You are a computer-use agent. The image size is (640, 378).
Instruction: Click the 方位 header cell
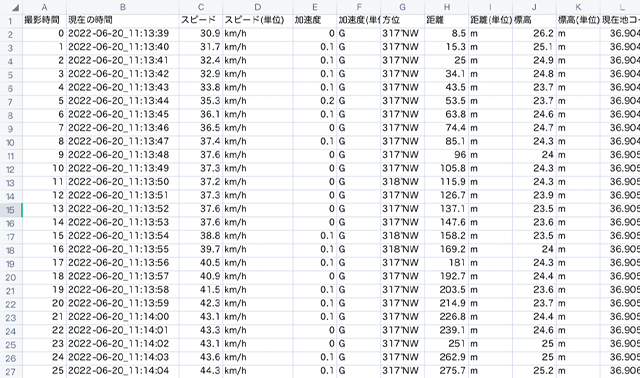click(x=402, y=20)
